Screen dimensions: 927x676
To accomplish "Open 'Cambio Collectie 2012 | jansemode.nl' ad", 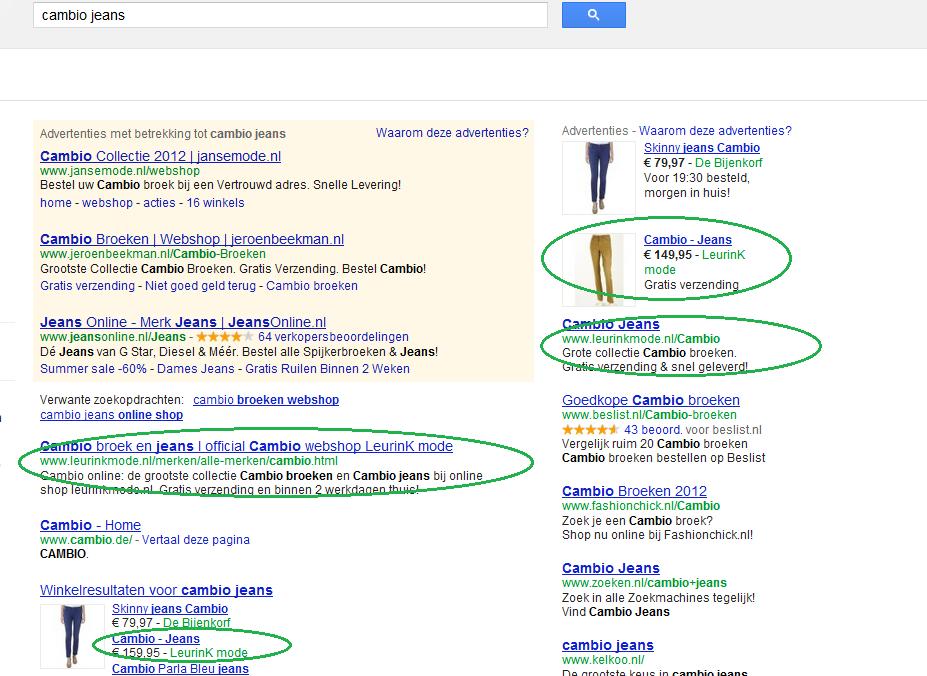I will (x=160, y=157).
